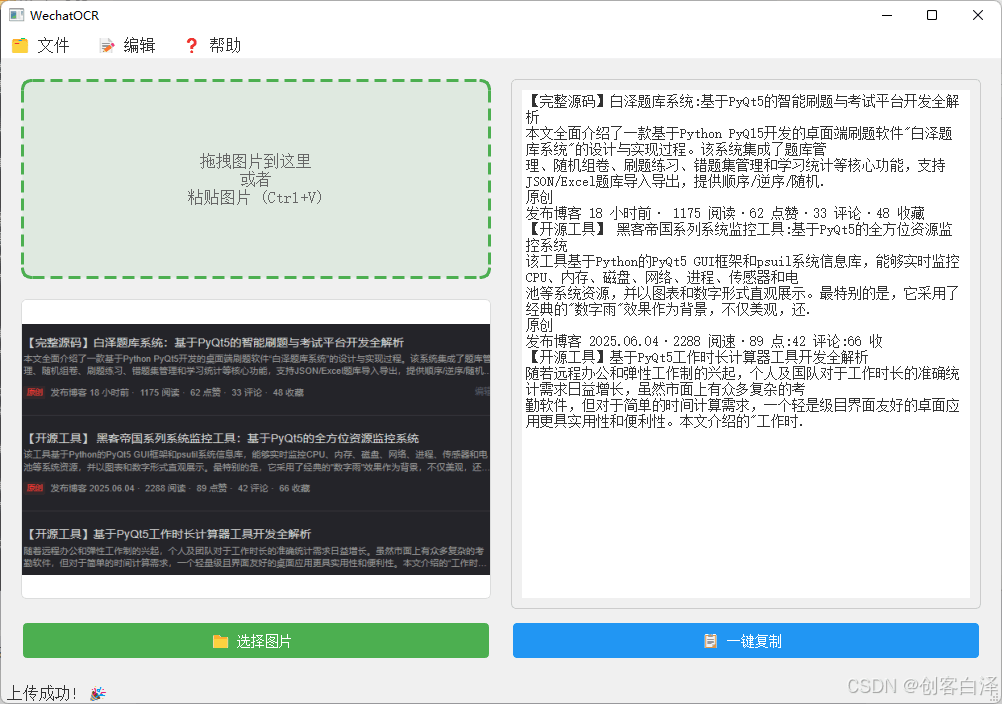Minimize the WechatOCR window
This screenshot has width=1002, height=704.
pos(886,15)
